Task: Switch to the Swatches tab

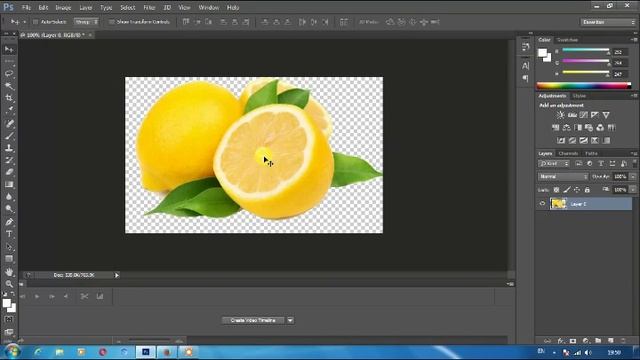Action: [568, 40]
